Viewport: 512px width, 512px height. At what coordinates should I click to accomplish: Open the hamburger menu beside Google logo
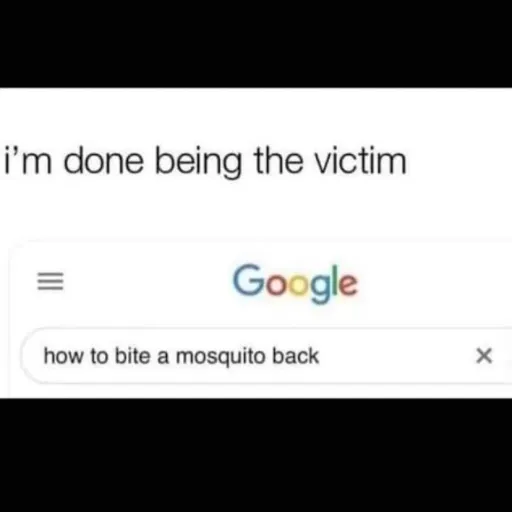[50, 281]
